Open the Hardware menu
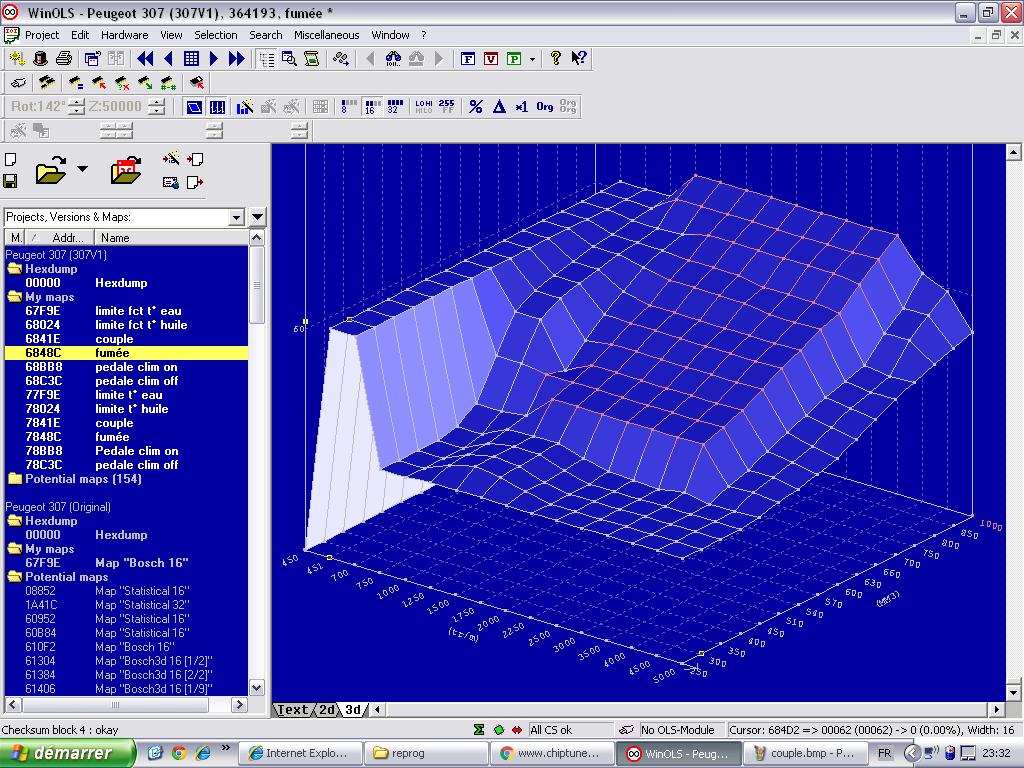The image size is (1024, 768). click(x=124, y=35)
